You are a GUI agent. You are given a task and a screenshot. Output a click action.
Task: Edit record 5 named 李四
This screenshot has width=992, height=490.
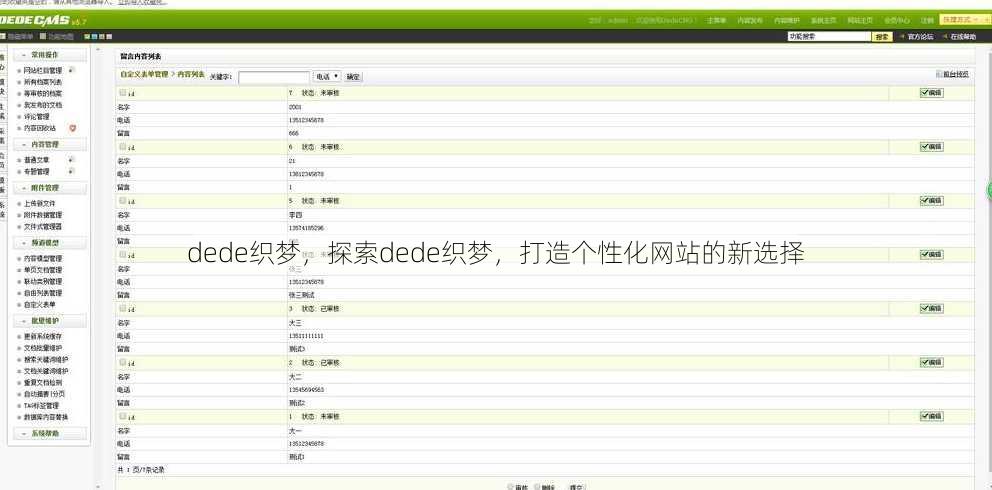[931, 200]
